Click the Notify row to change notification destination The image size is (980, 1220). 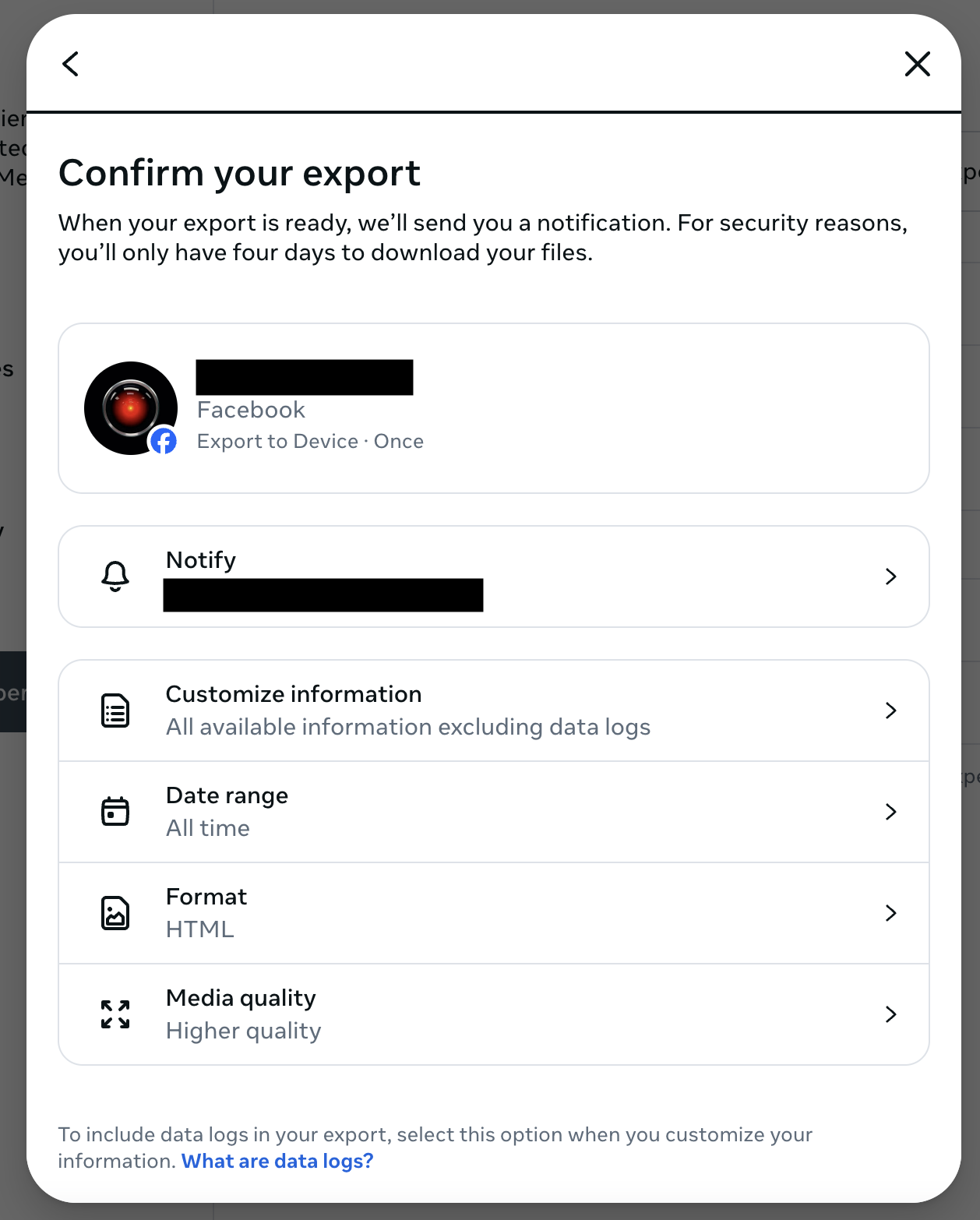tap(494, 577)
